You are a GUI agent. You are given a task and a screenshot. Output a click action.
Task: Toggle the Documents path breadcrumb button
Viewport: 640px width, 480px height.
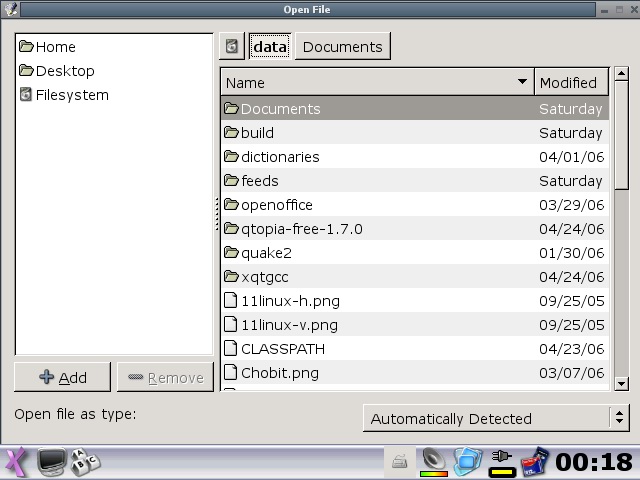[x=342, y=46]
